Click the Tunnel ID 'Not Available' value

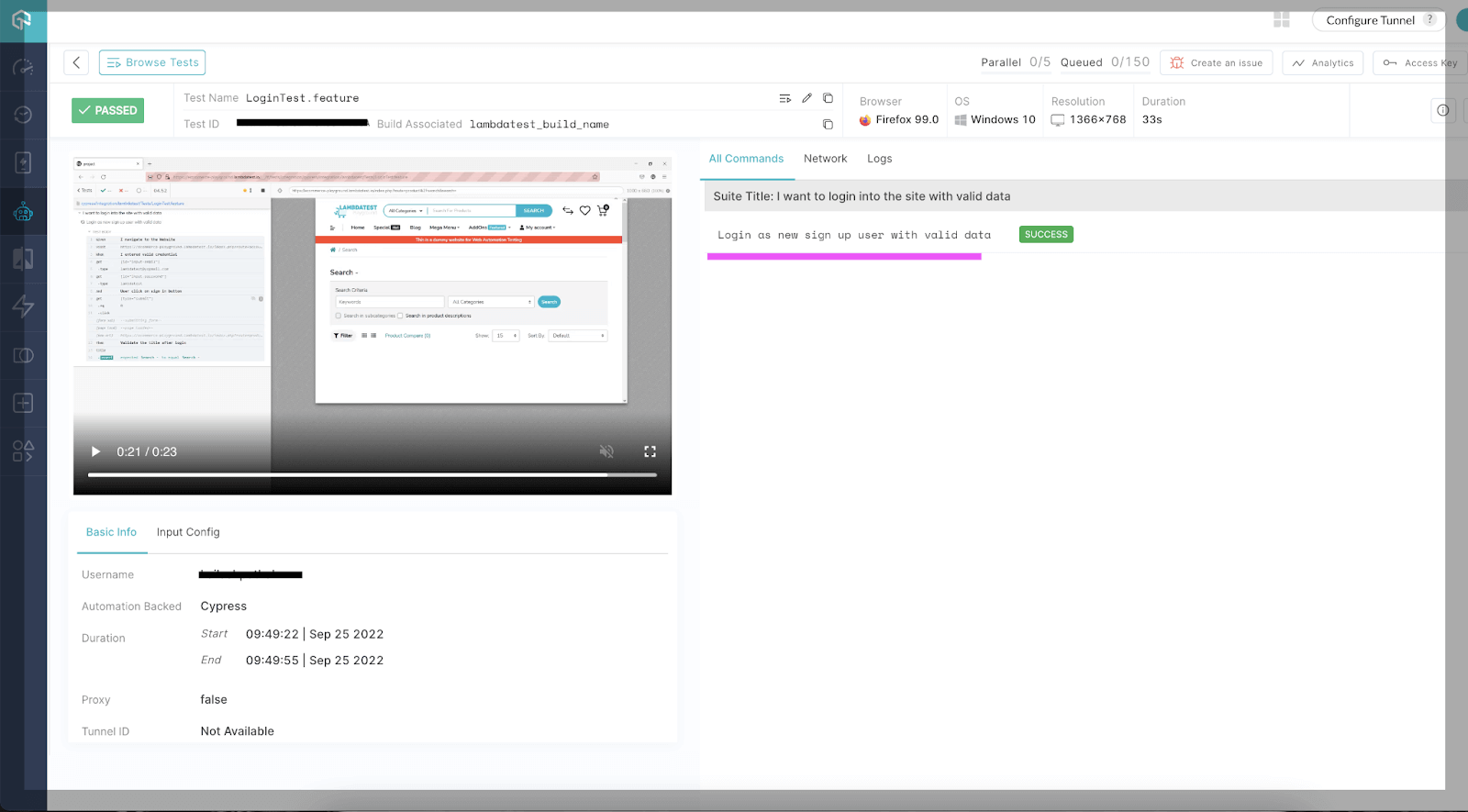(238, 731)
